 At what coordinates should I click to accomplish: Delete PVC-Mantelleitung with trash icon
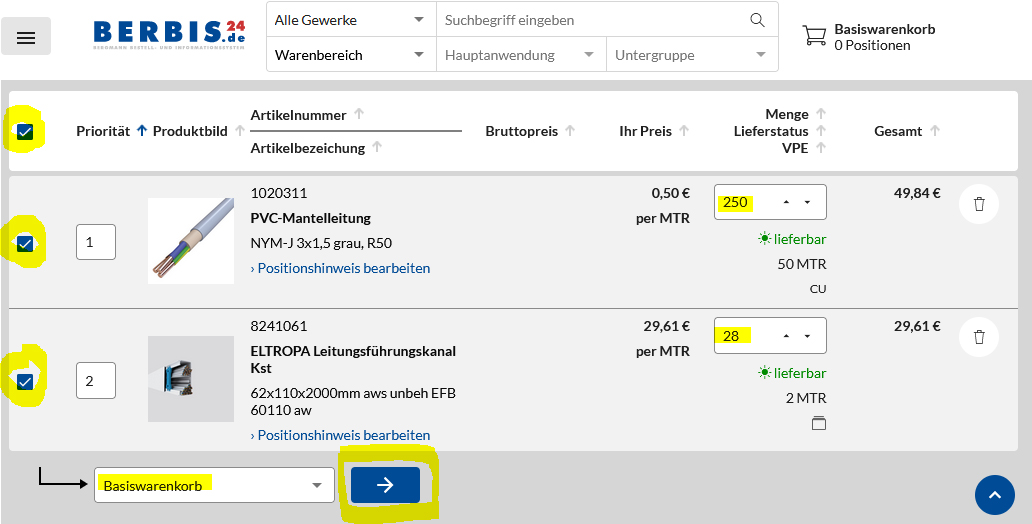[x=979, y=204]
